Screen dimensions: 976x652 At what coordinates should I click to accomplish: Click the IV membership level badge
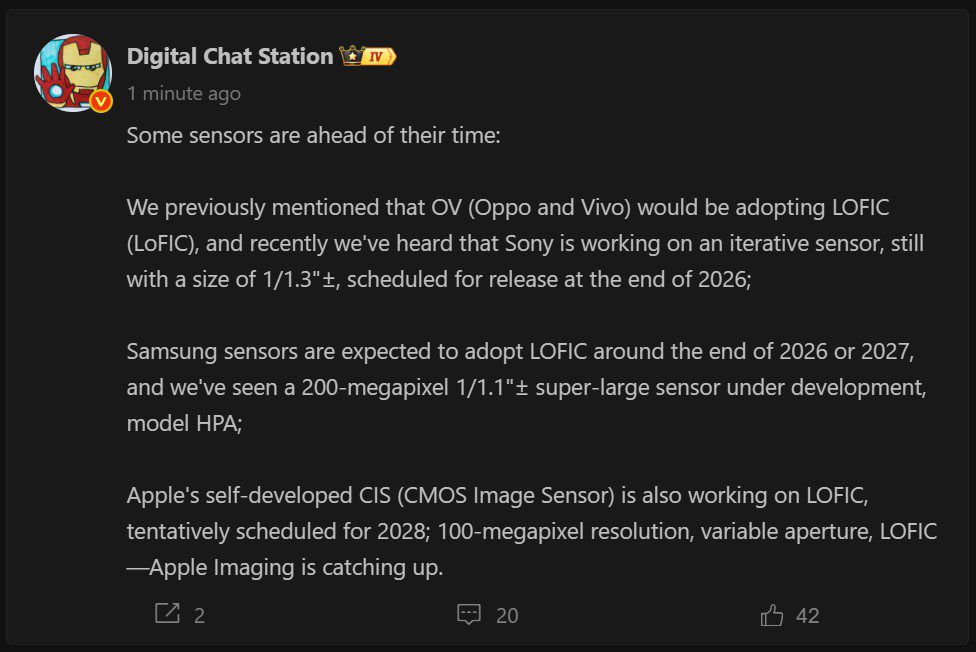pos(379,56)
